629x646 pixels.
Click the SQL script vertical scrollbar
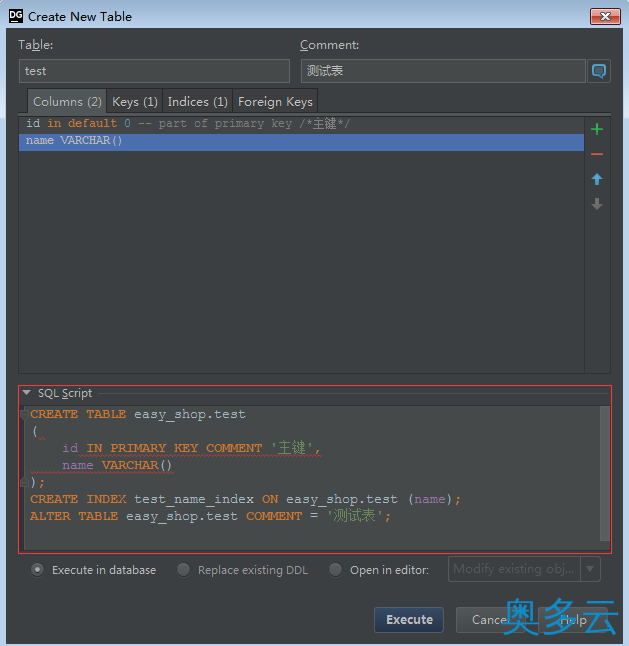pyautogui.click(x=605, y=473)
